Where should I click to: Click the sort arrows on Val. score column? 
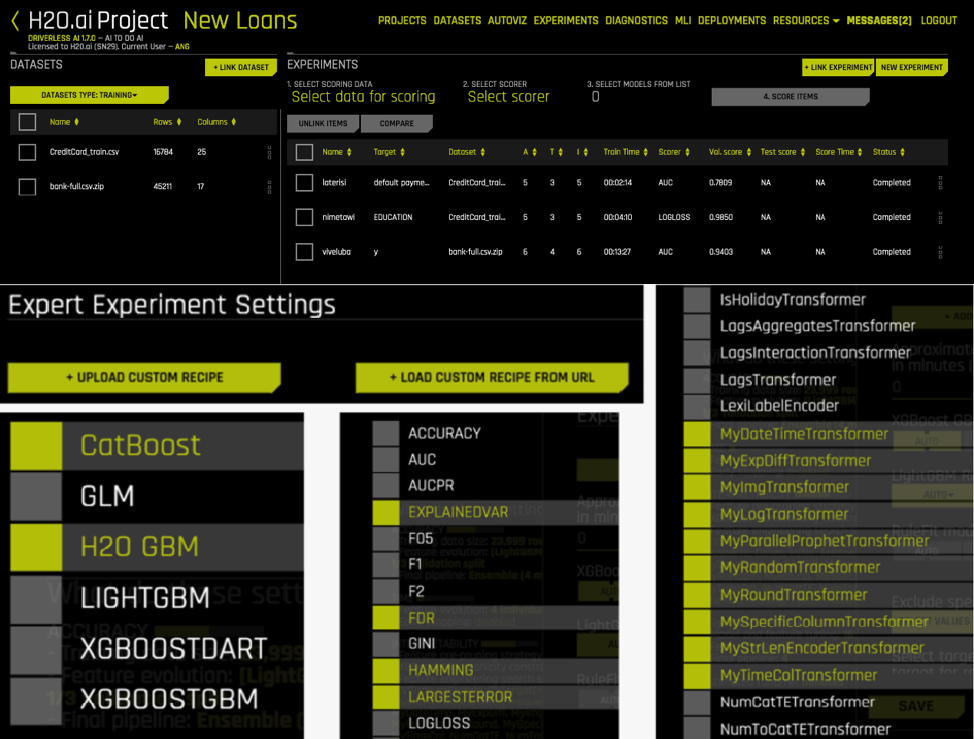[x=748, y=152]
